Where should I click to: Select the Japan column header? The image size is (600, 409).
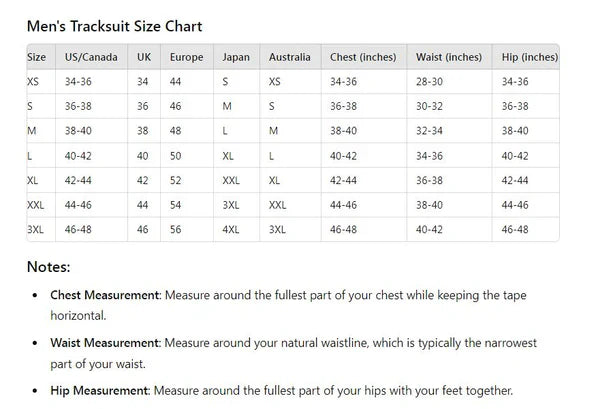point(236,57)
